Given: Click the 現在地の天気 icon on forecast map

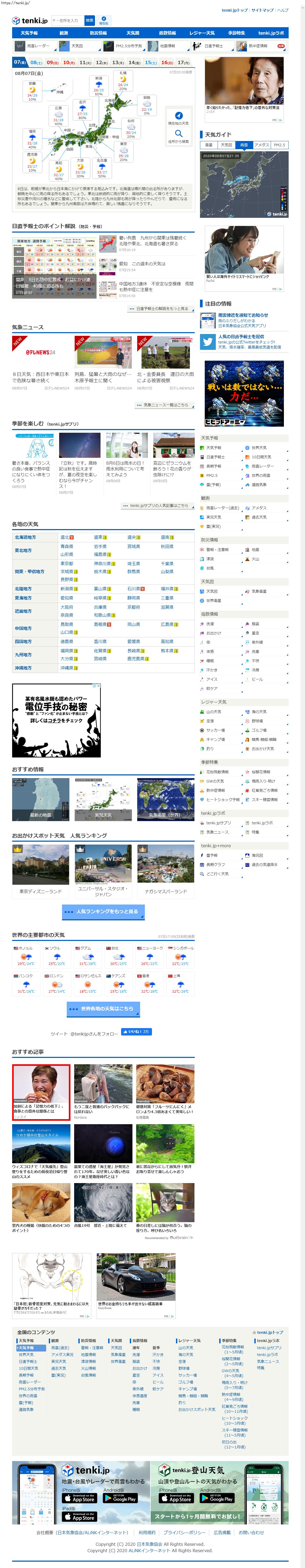Looking at the screenshot, I should (178, 116).
